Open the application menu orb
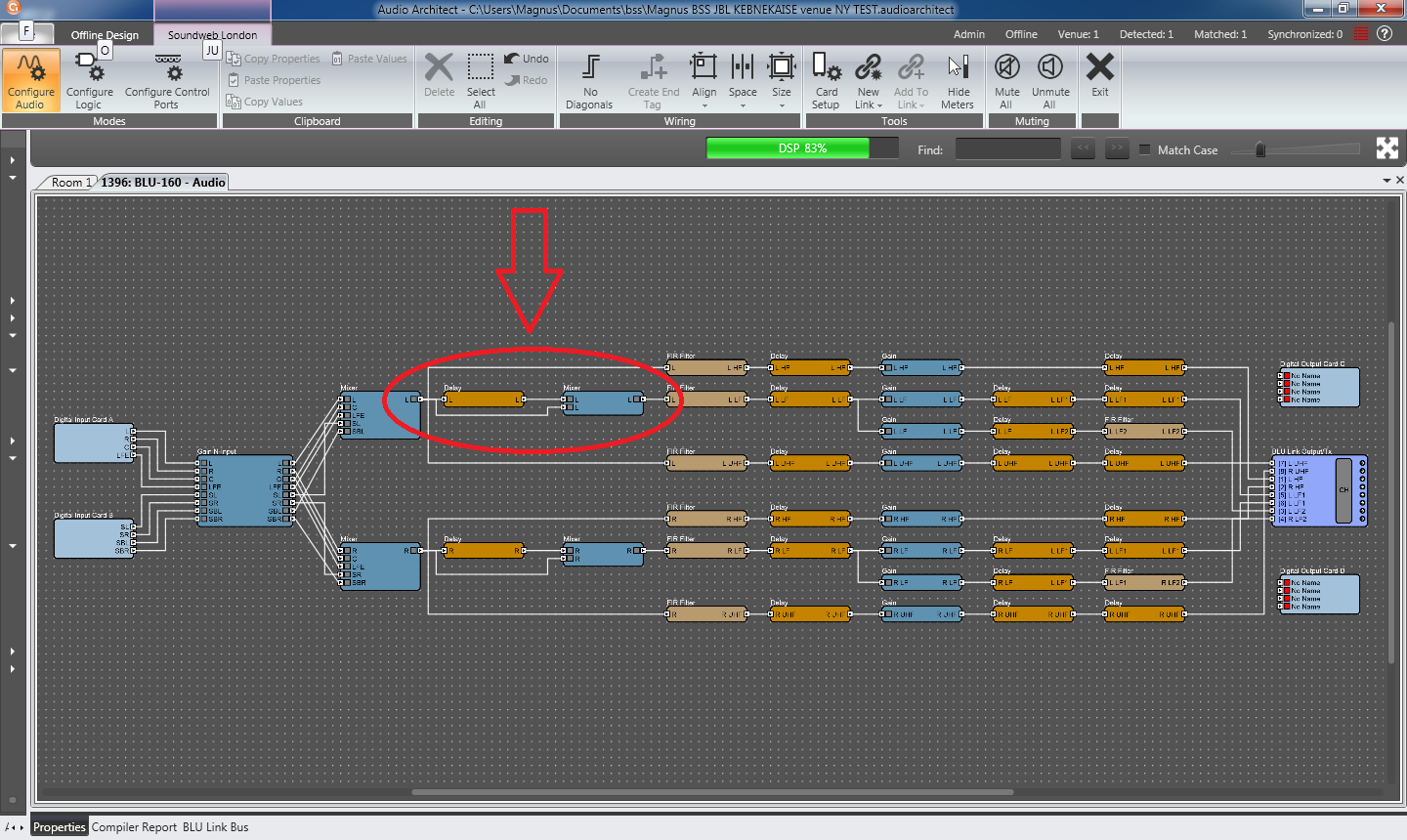Viewport: 1407px width, 840px height. pyautogui.click(x=13, y=8)
